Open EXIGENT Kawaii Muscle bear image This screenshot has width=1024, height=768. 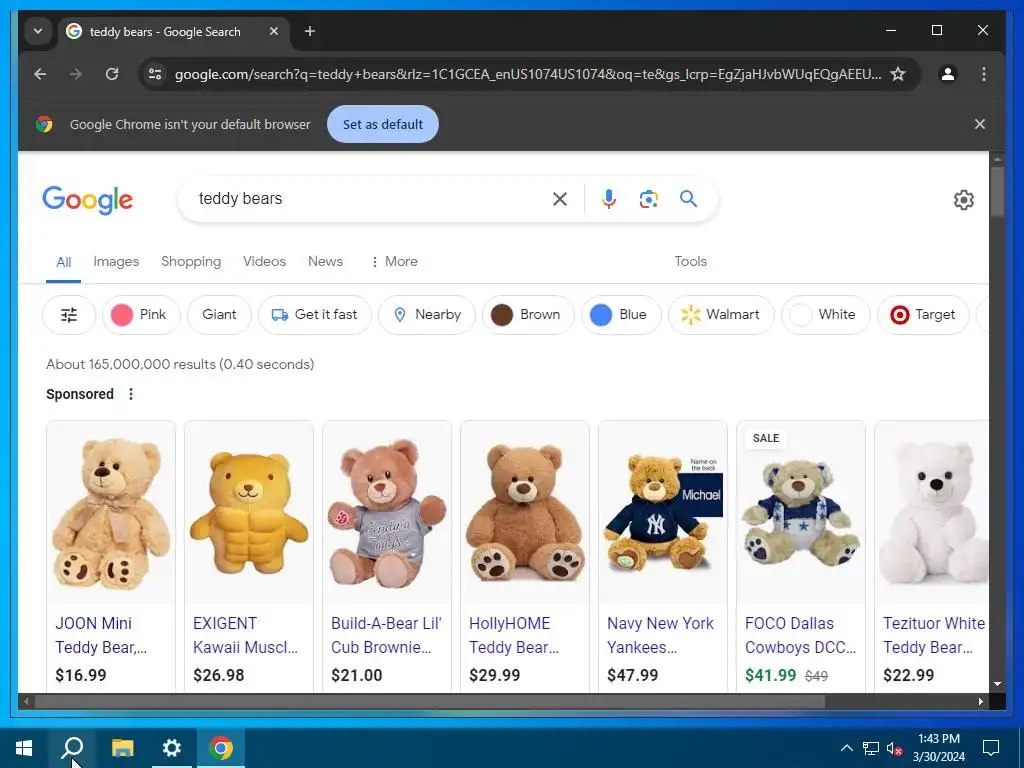pyautogui.click(x=249, y=513)
